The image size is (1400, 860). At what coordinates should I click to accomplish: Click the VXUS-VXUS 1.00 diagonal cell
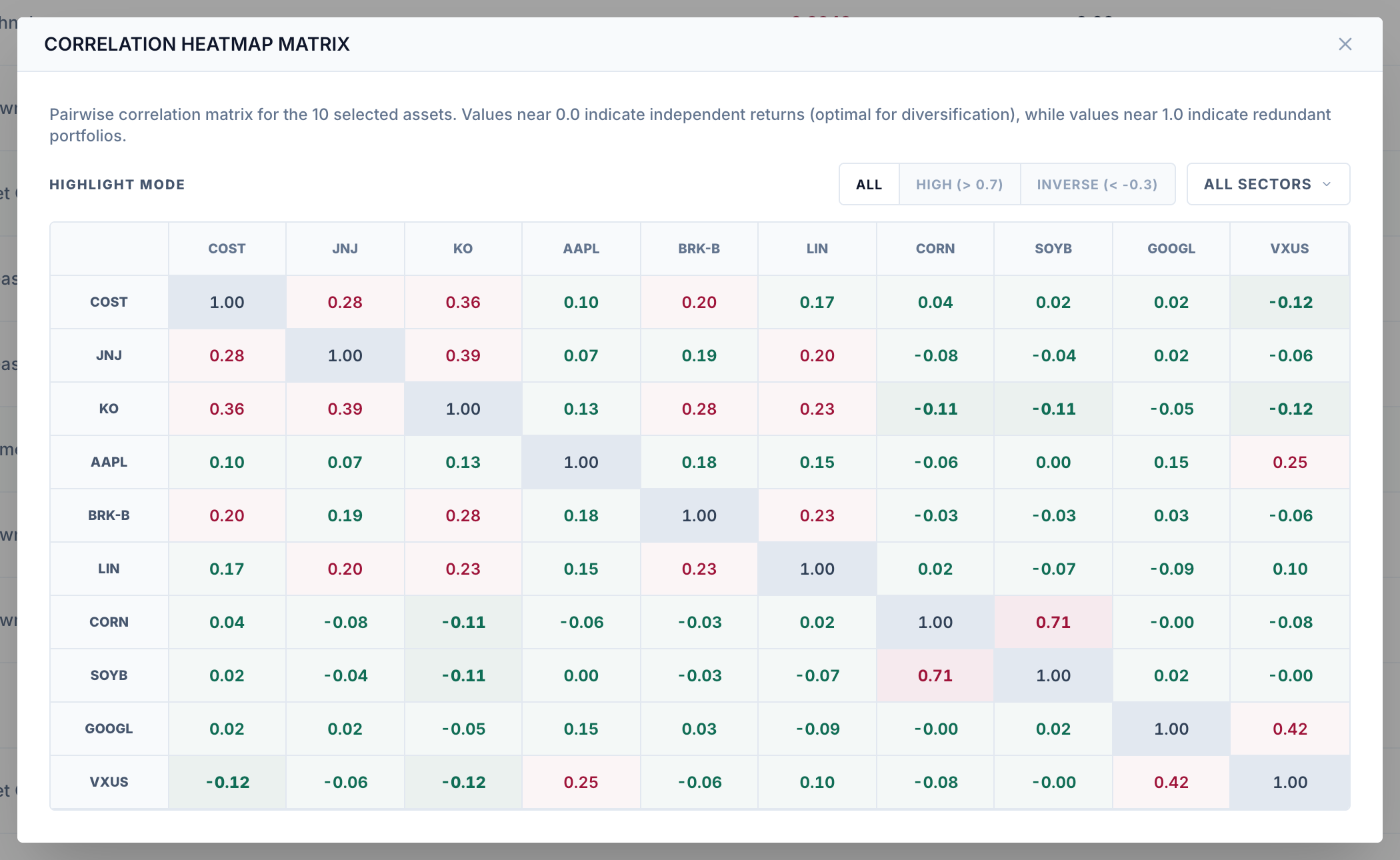1289,782
